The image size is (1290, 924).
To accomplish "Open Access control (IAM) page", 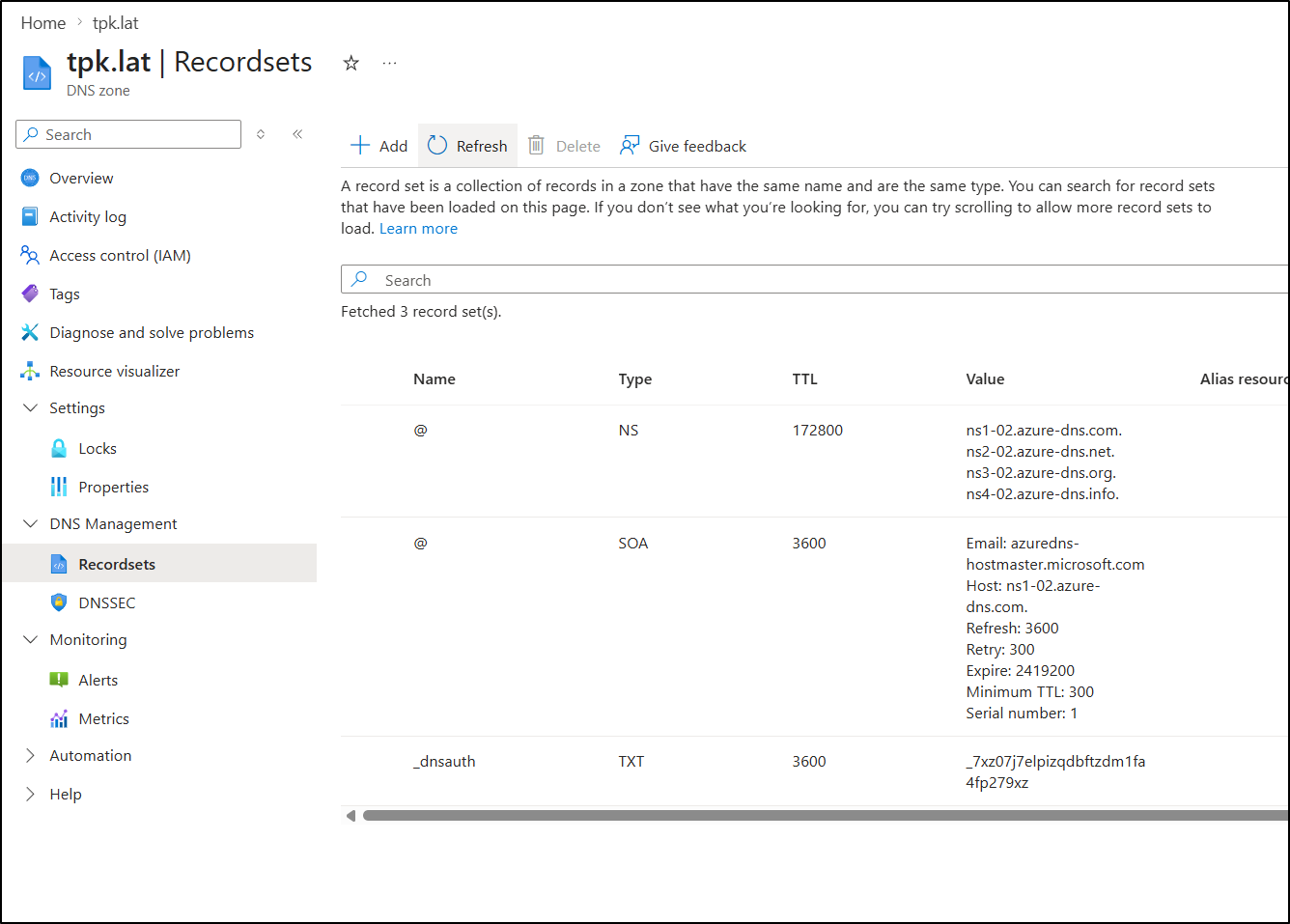I will coord(120,255).
